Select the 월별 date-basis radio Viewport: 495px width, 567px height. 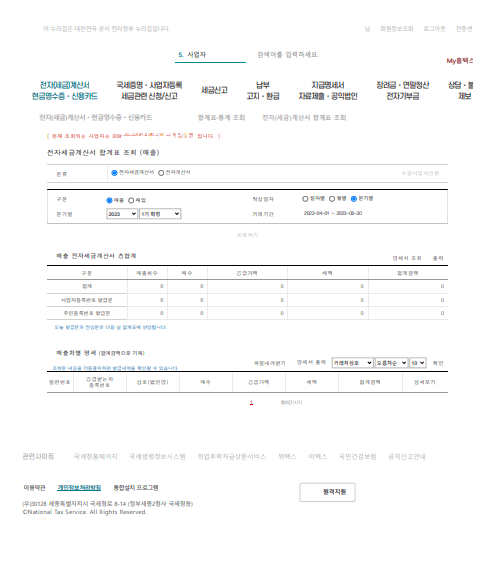point(332,199)
